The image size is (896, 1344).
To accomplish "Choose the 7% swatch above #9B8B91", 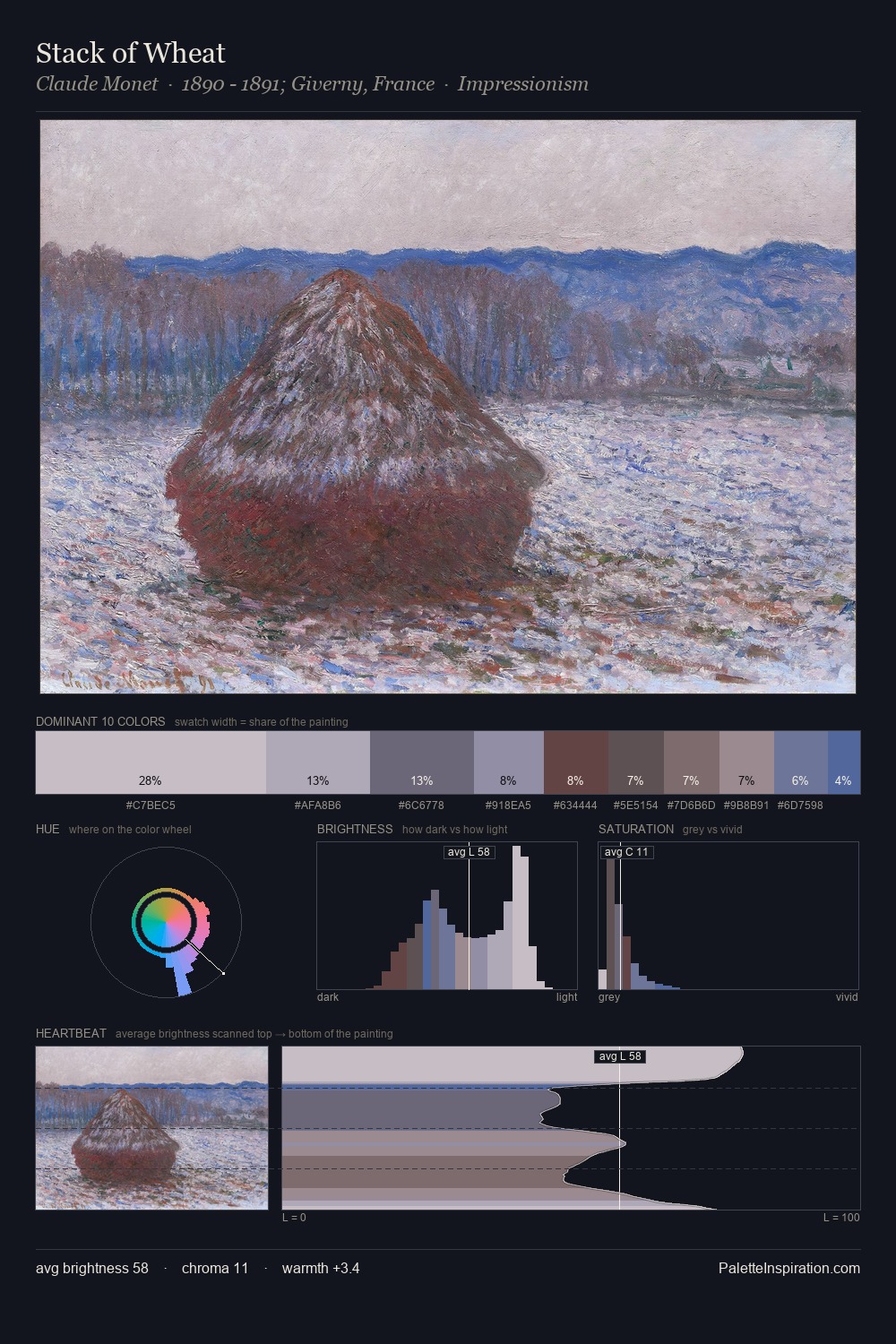I will click(x=746, y=762).
